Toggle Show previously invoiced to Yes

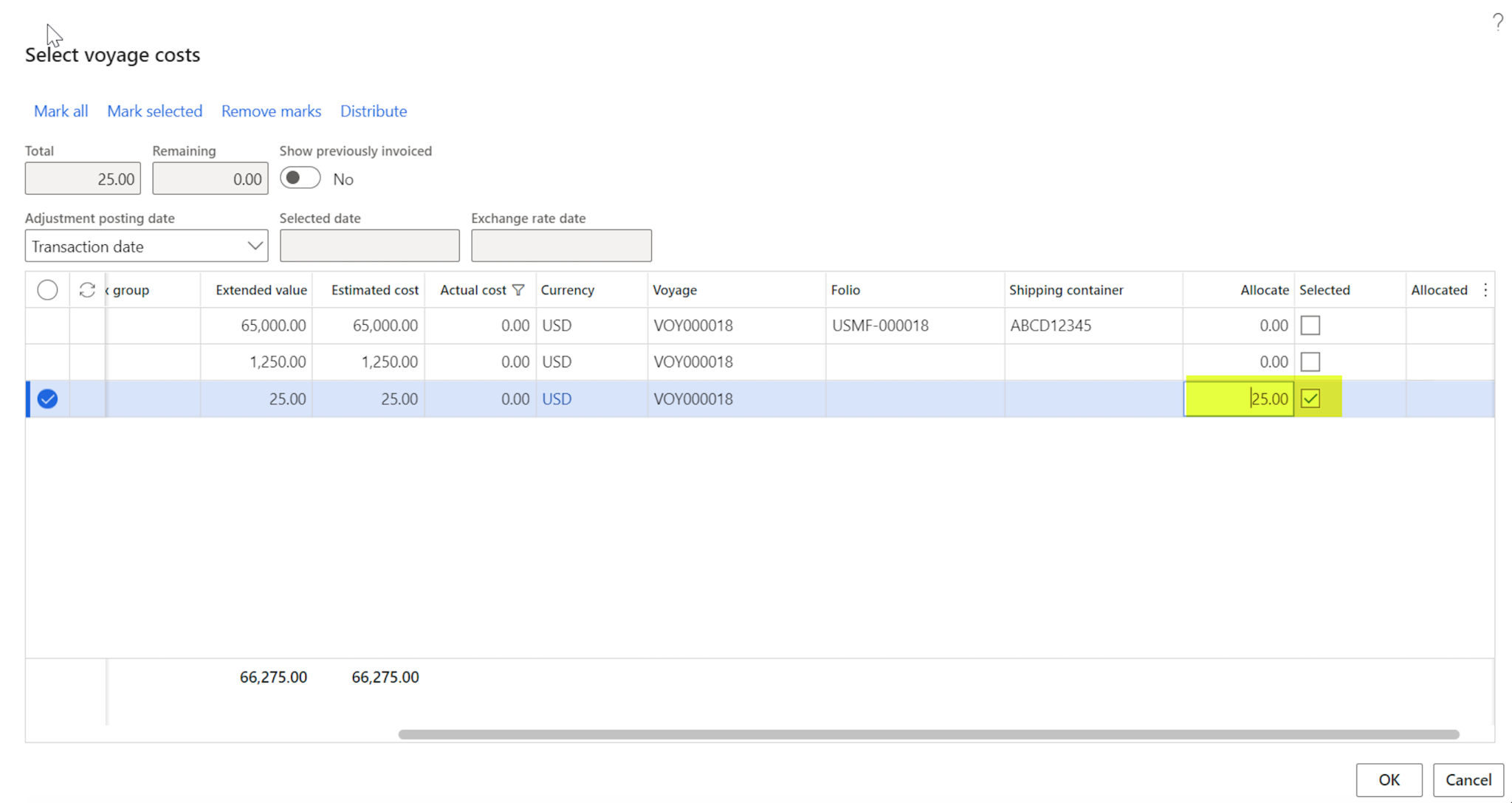(x=300, y=178)
